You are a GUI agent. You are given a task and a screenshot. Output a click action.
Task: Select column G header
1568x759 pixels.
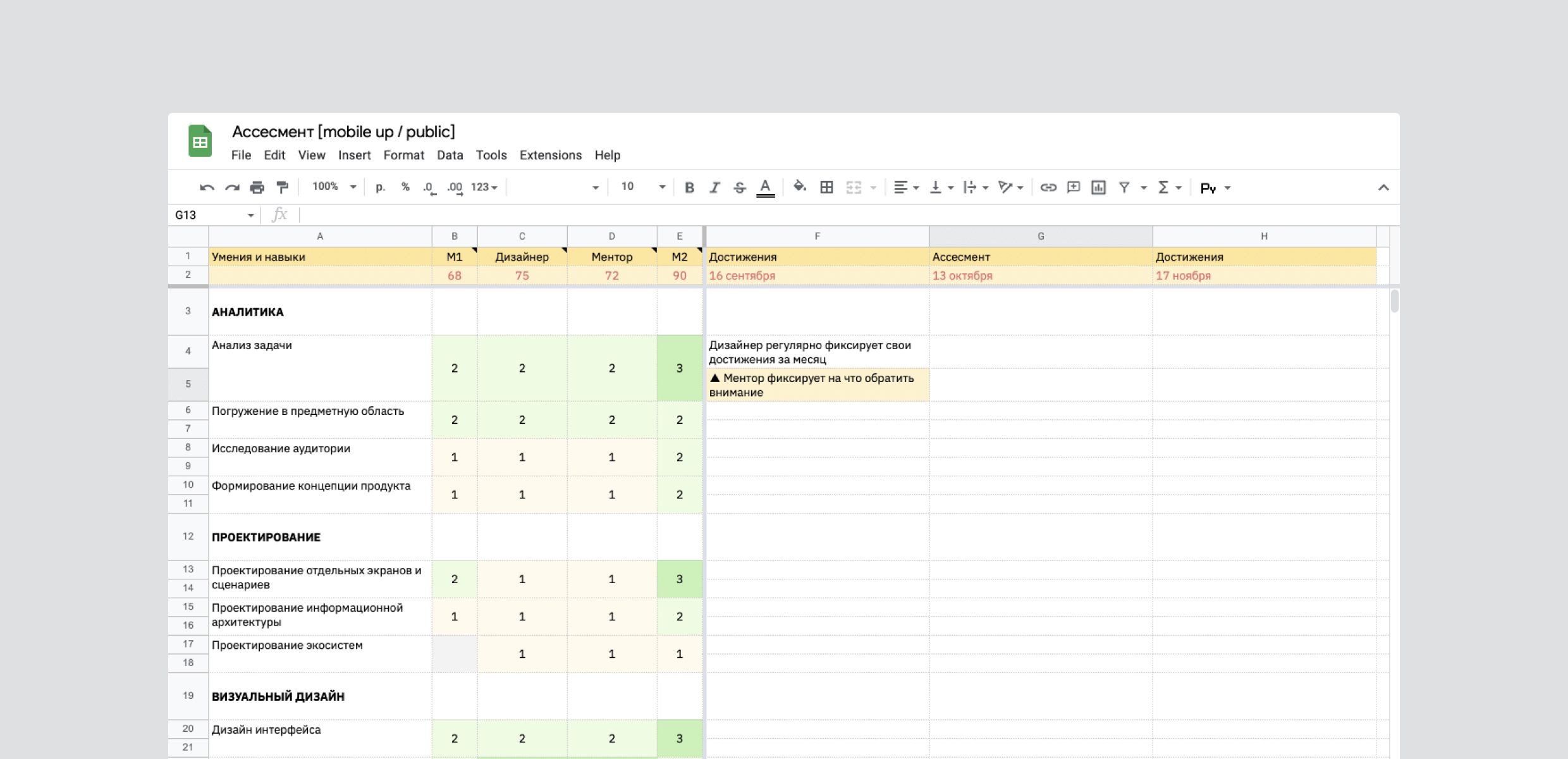point(1041,236)
